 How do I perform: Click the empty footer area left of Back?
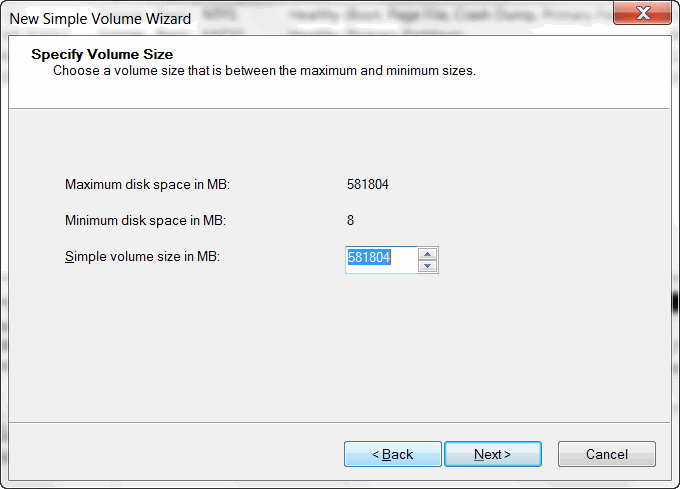173,454
